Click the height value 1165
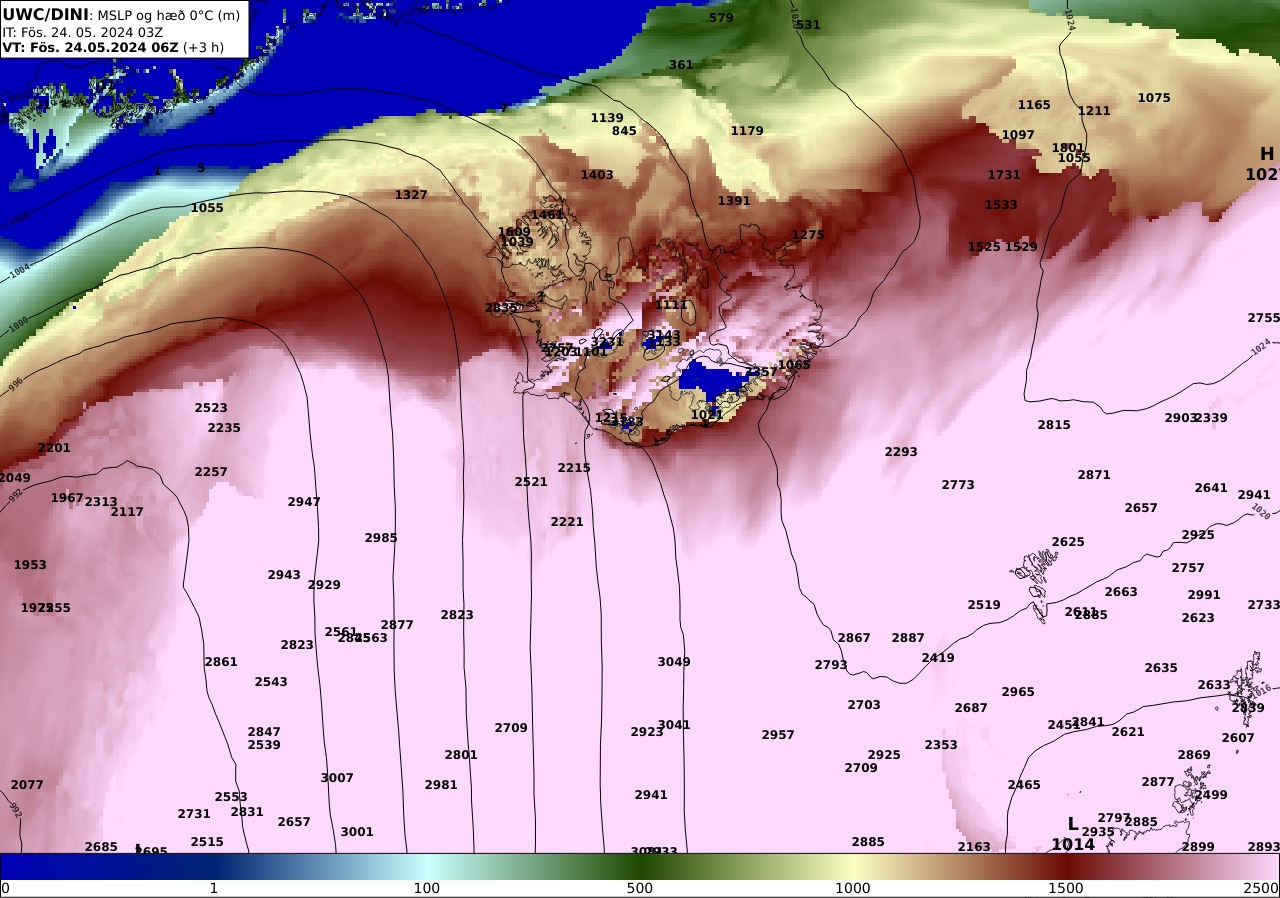Screen dimensions: 1280x898 [x=1034, y=105]
